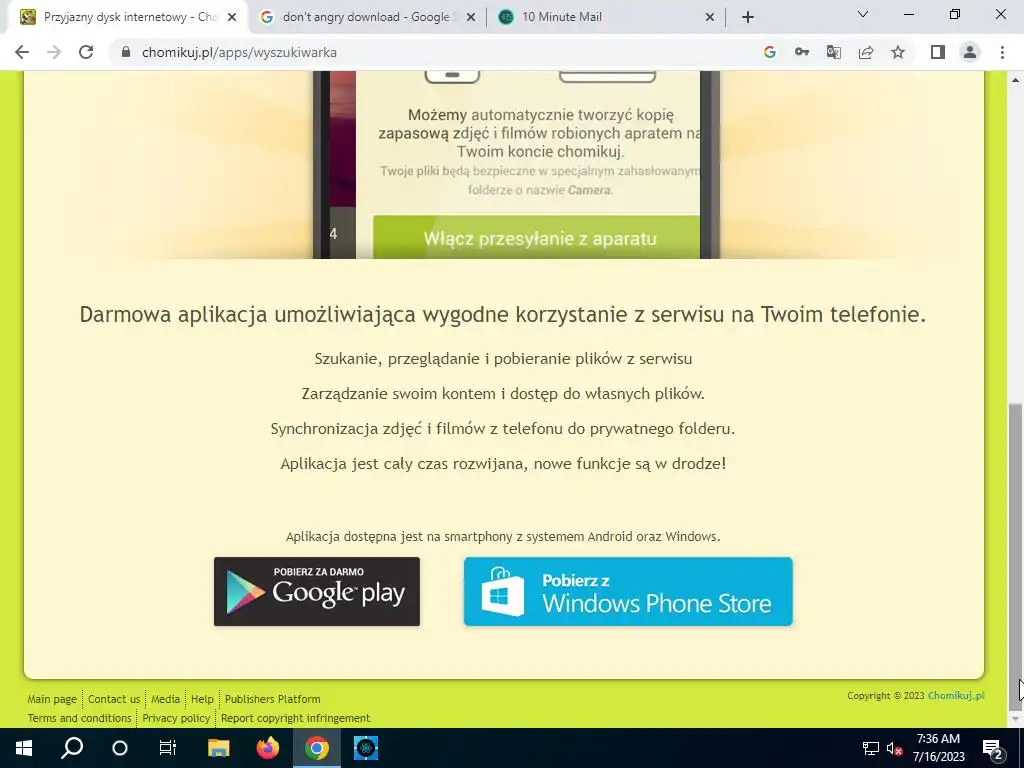Open the Windows Start menu
Screen dimensions: 1024x768
[24, 748]
